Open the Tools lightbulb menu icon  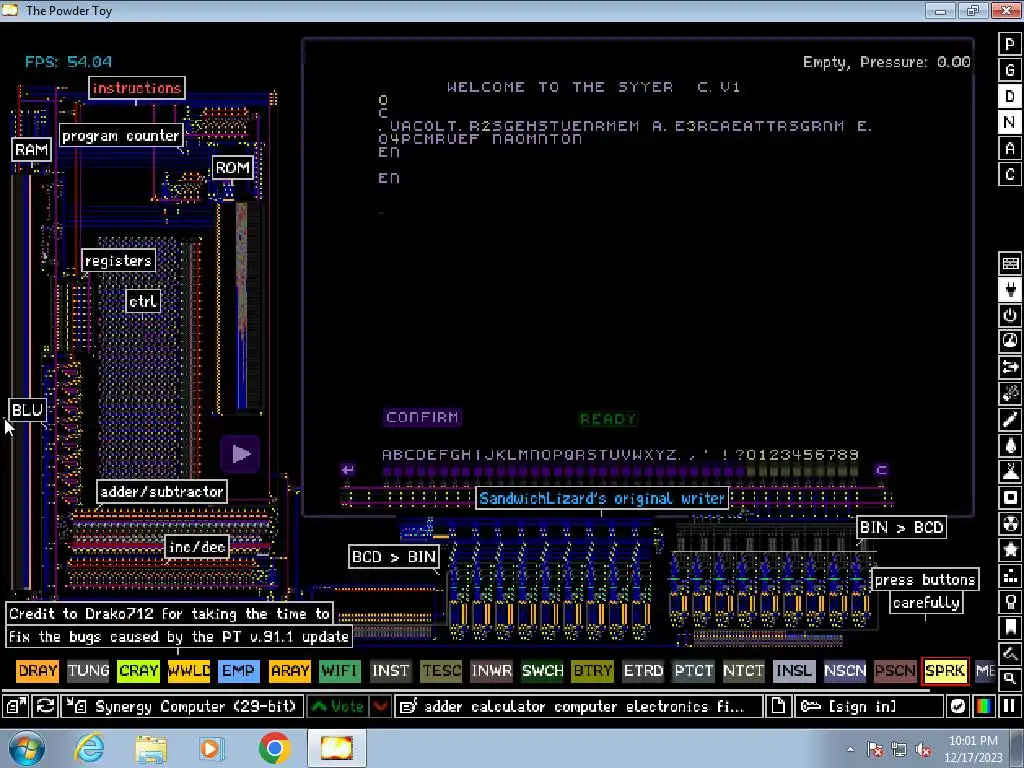coord(1010,603)
